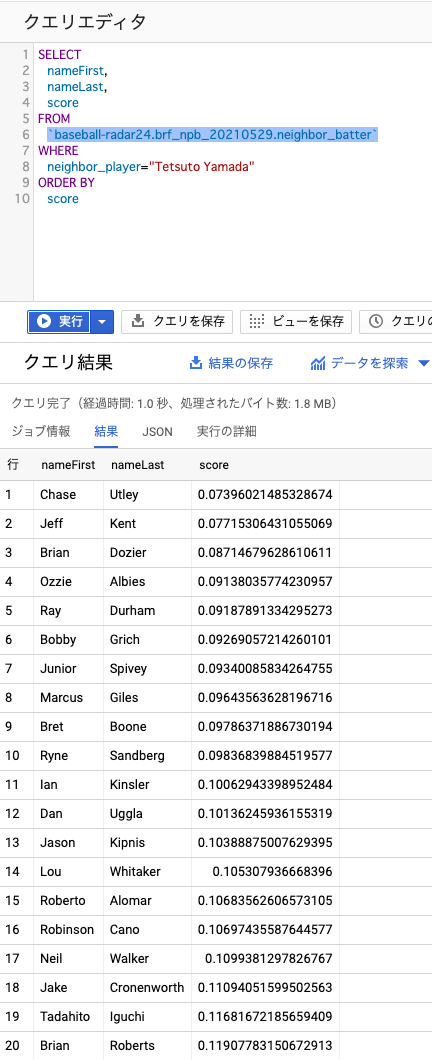Click the score 0.07396021485328674
432x1060 pixels.
coord(265,495)
